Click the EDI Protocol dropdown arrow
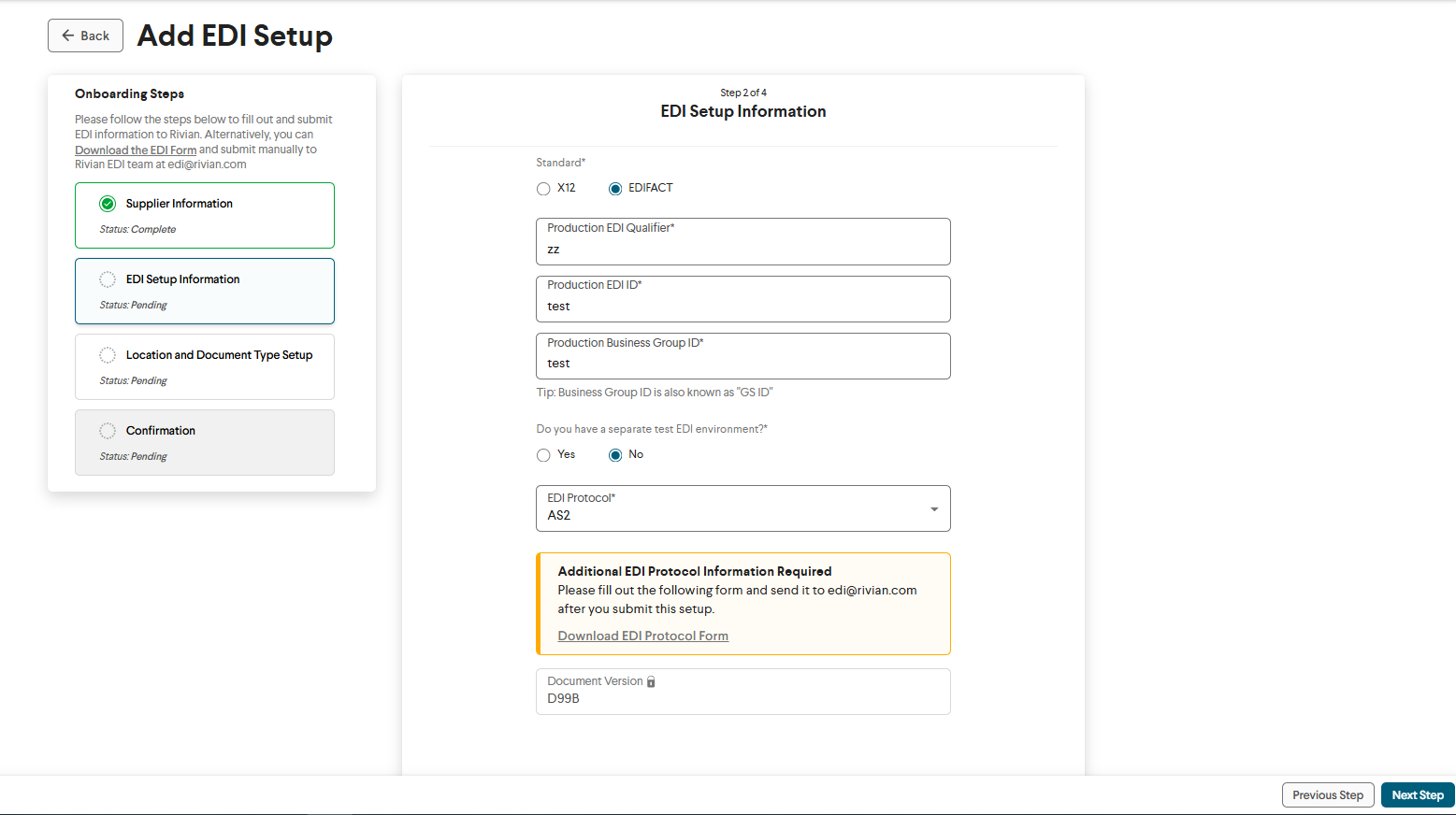Viewport: 1456px width, 815px height. point(933,509)
